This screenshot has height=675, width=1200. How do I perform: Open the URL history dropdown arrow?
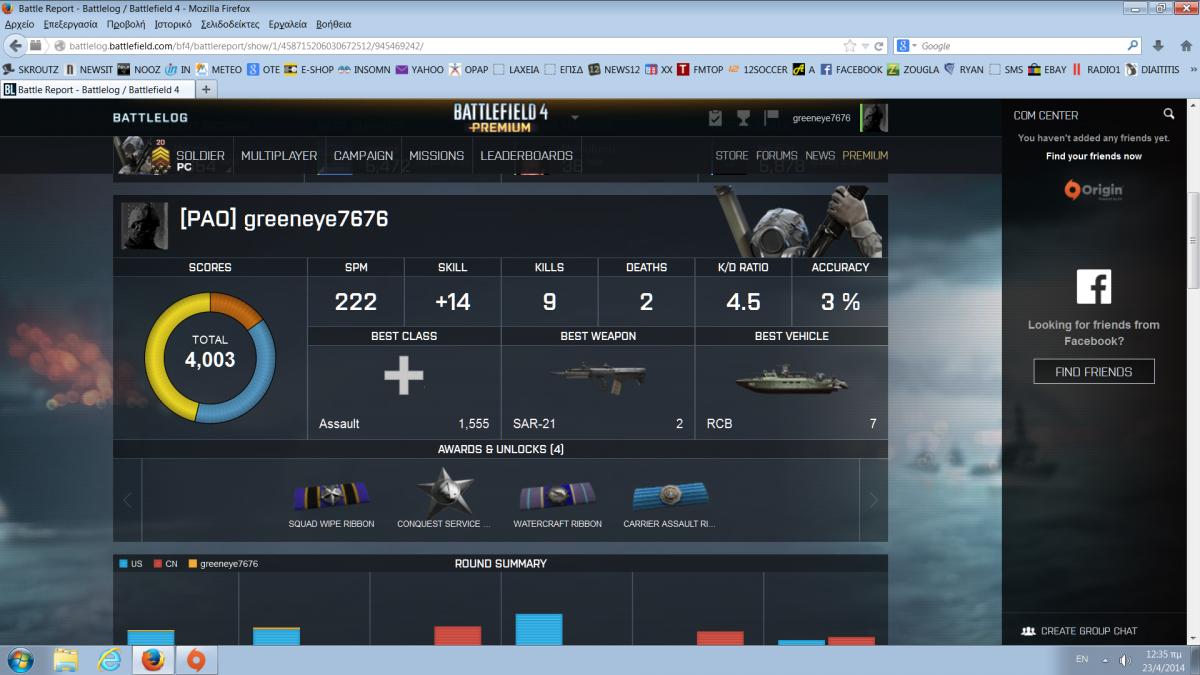pos(865,46)
